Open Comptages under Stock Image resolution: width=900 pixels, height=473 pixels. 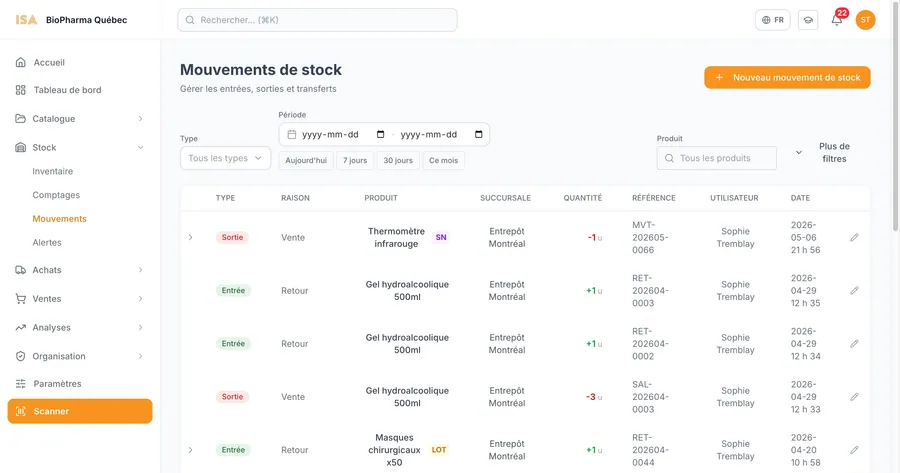(x=56, y=195)
